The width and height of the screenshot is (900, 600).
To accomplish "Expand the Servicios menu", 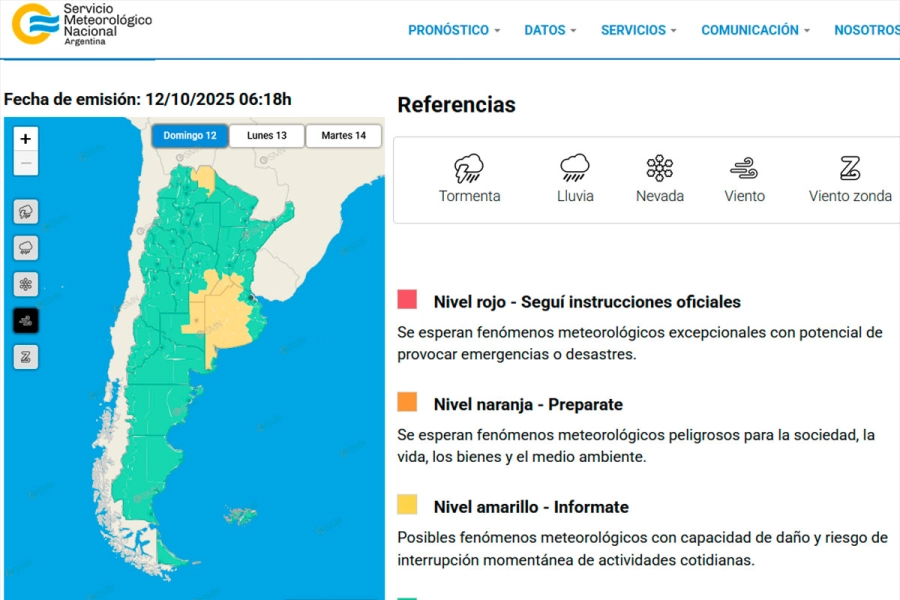I will pyautogui.click(x=638, y=30).
